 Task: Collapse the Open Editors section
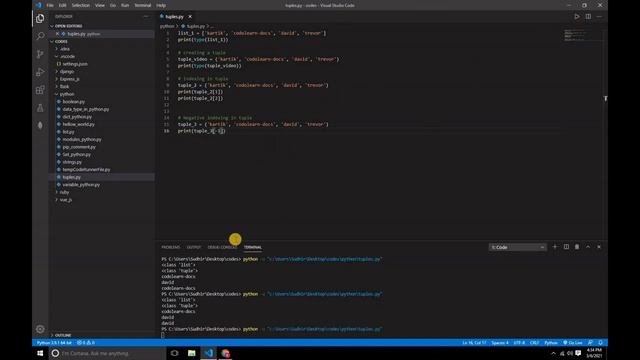point(68,26)
